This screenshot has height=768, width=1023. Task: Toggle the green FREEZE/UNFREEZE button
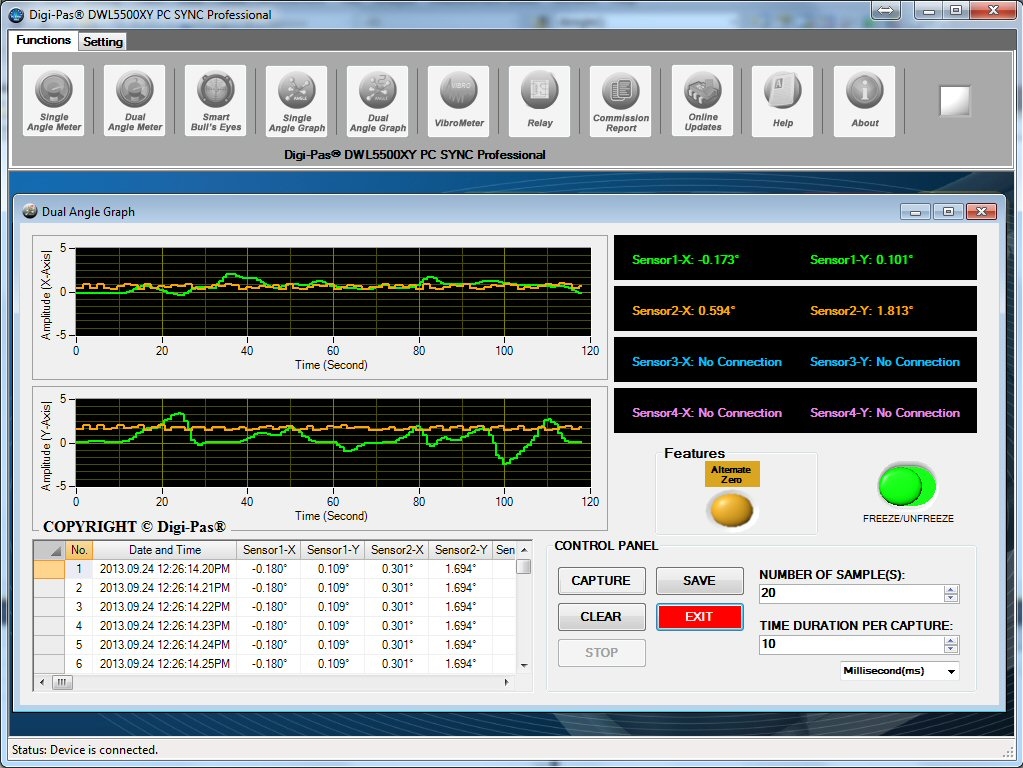(907, 485)
